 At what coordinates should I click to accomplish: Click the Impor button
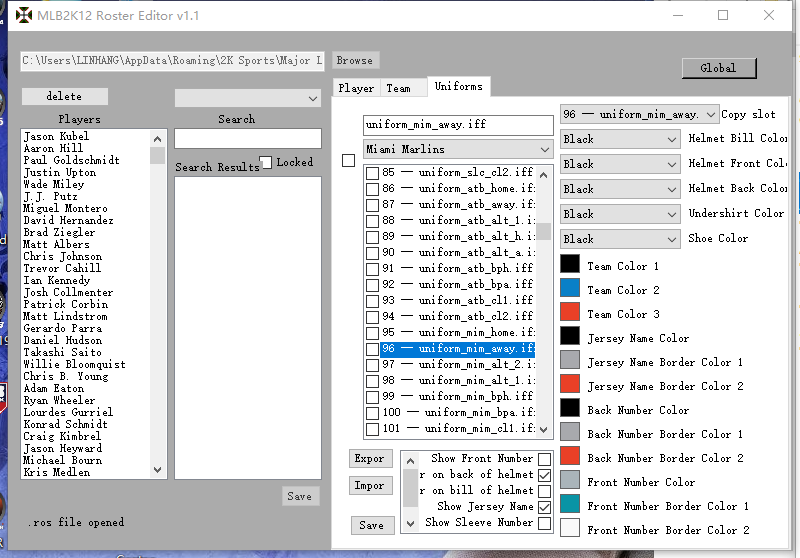tap(370, 486)
